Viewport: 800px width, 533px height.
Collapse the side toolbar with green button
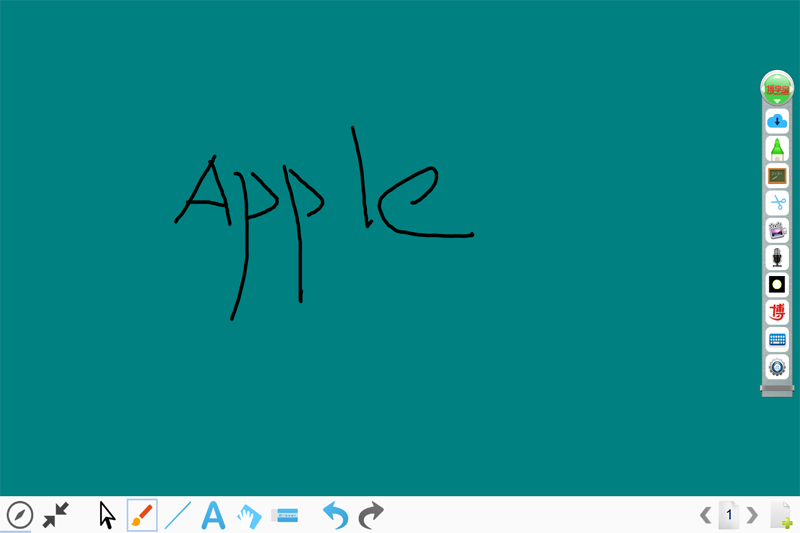(x=777, y=88)
